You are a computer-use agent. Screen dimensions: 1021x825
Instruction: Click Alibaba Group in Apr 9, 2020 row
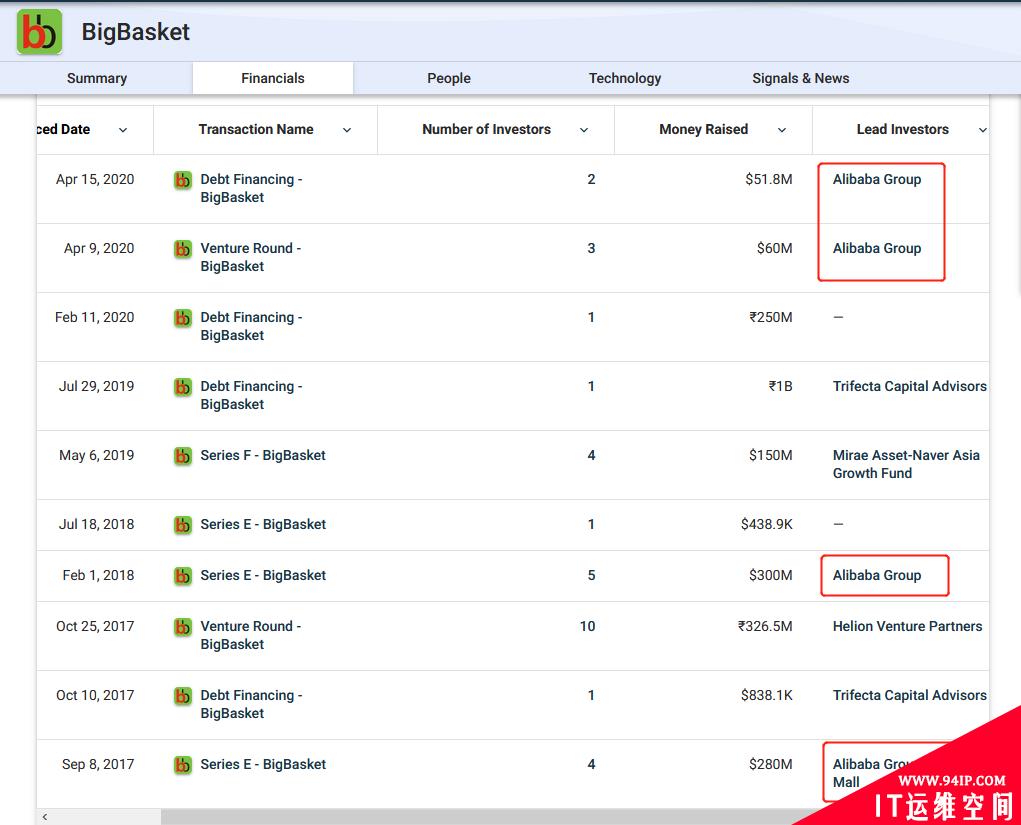[876, 248]
